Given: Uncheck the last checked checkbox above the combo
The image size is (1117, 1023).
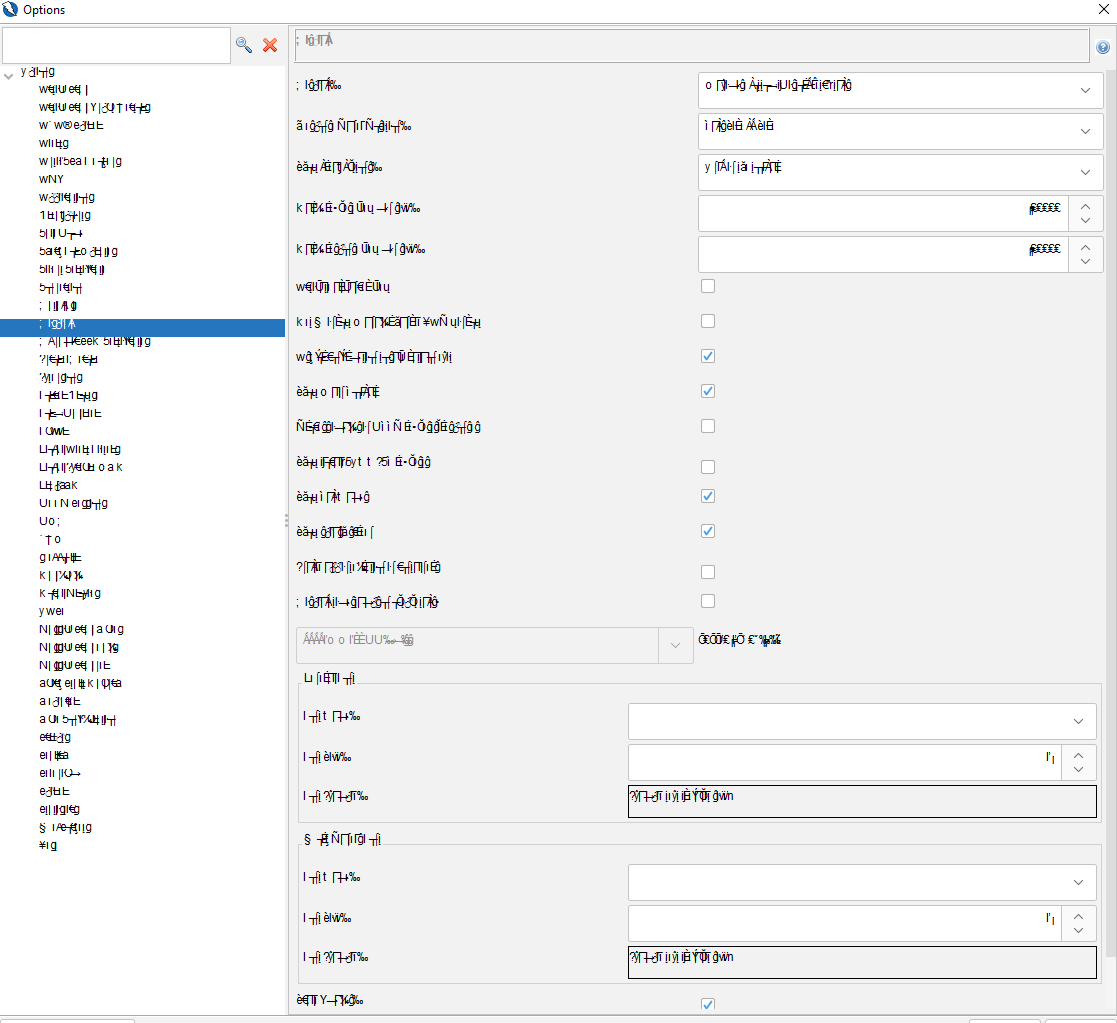Looking at the screenshot, I should [x=707, y=531].
